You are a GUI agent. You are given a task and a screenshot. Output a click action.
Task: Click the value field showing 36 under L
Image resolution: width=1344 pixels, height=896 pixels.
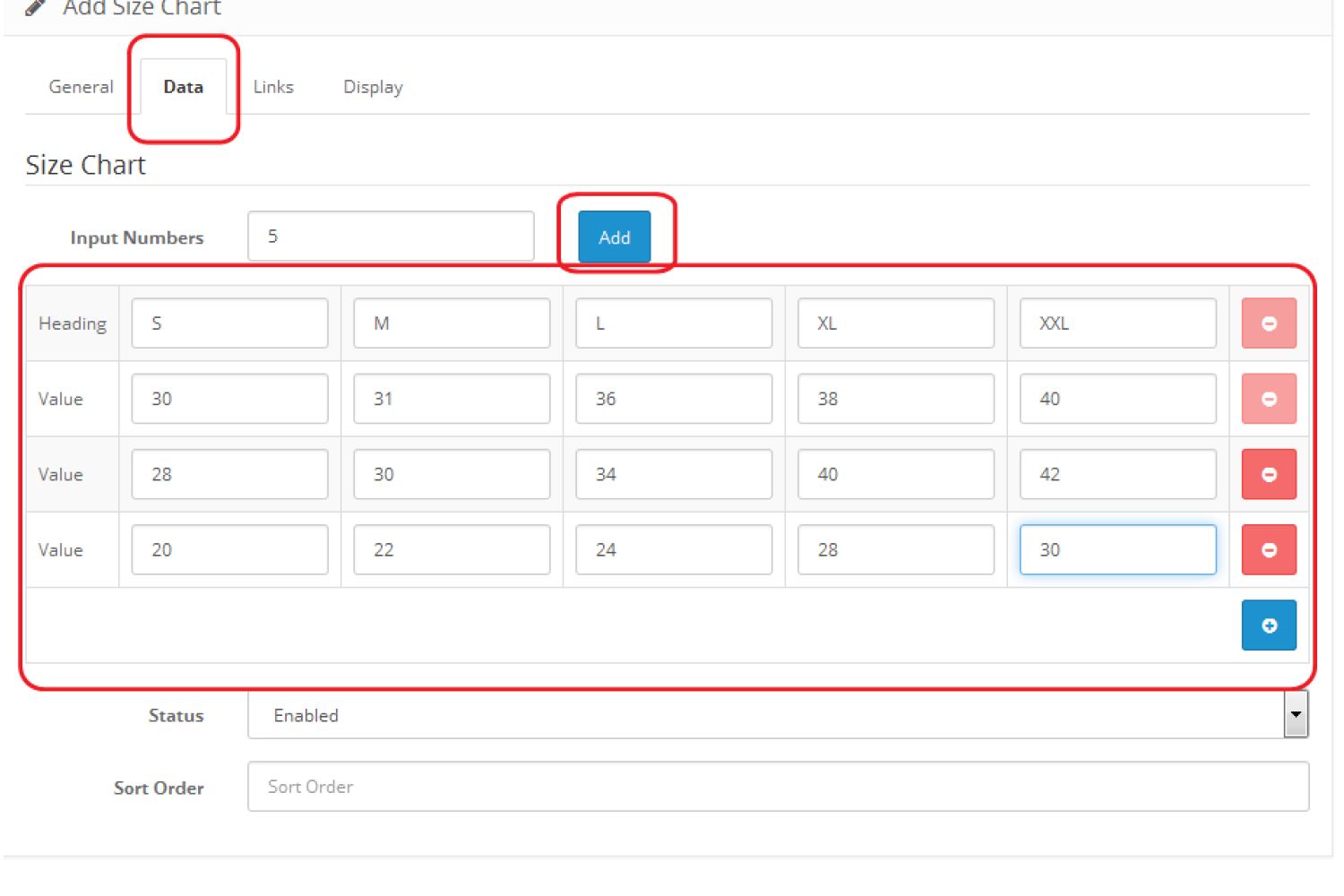673,398
